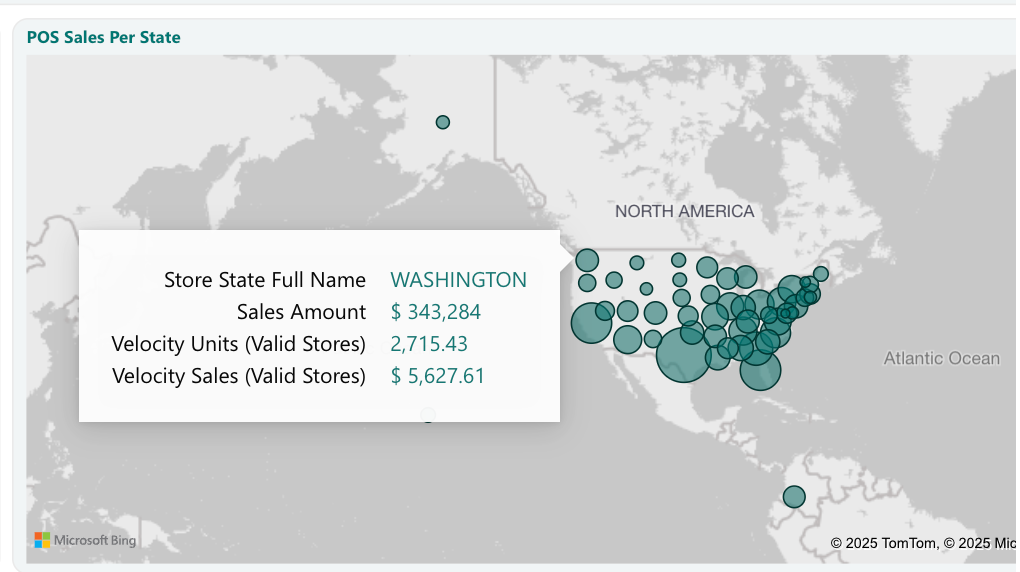1020x572 pixels.
Task: Select the largest bubble over Texas
Action: point(683,355)
